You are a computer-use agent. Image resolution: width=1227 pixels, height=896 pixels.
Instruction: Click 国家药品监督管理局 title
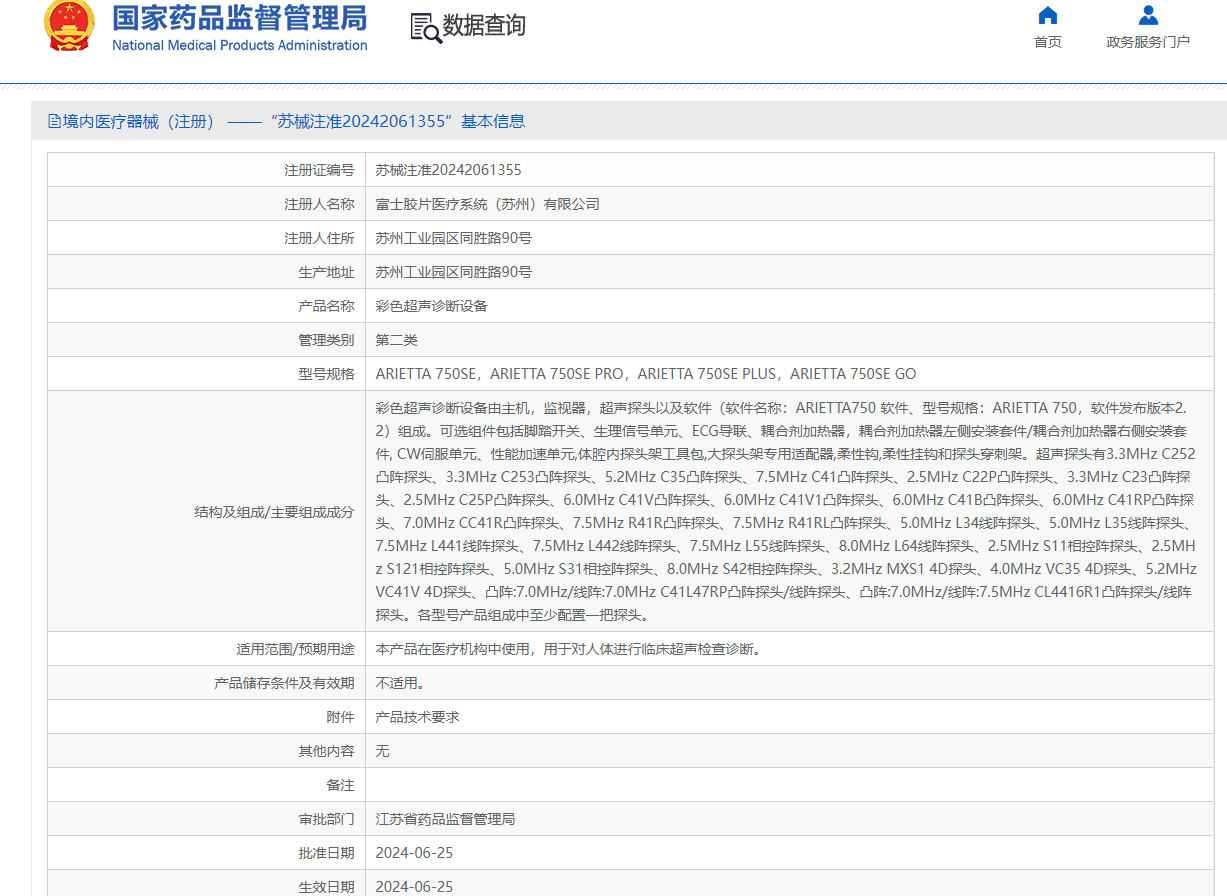pyautogui.click(x=239, y=18)
